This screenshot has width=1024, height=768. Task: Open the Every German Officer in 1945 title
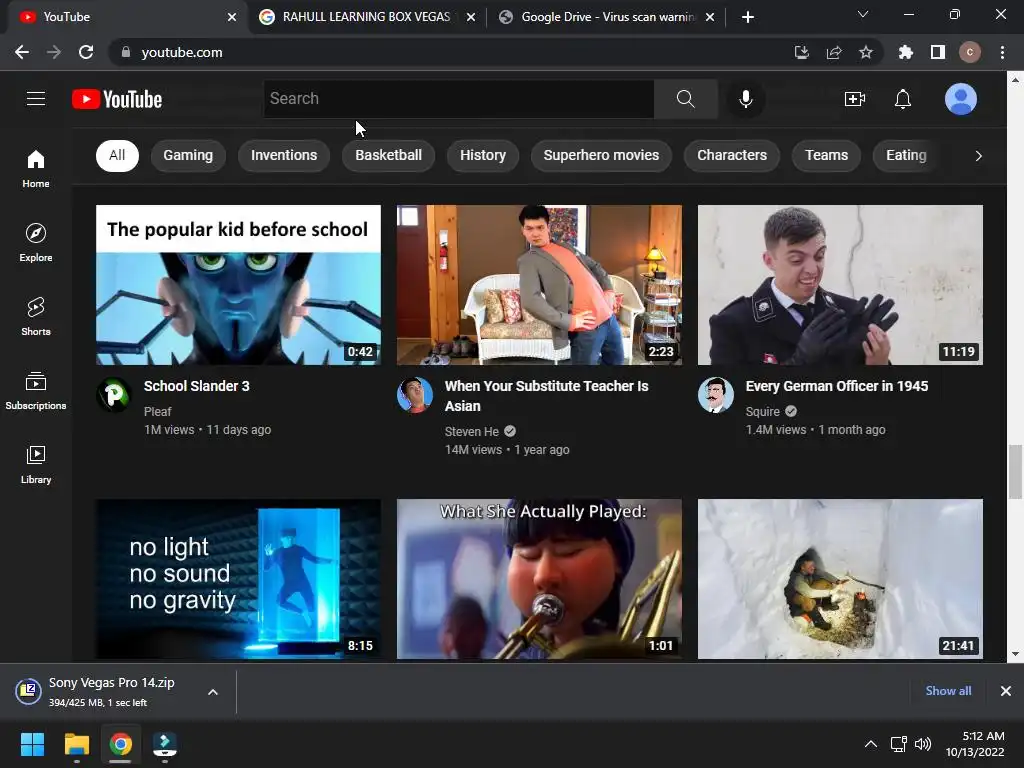(x=837, y=386)
